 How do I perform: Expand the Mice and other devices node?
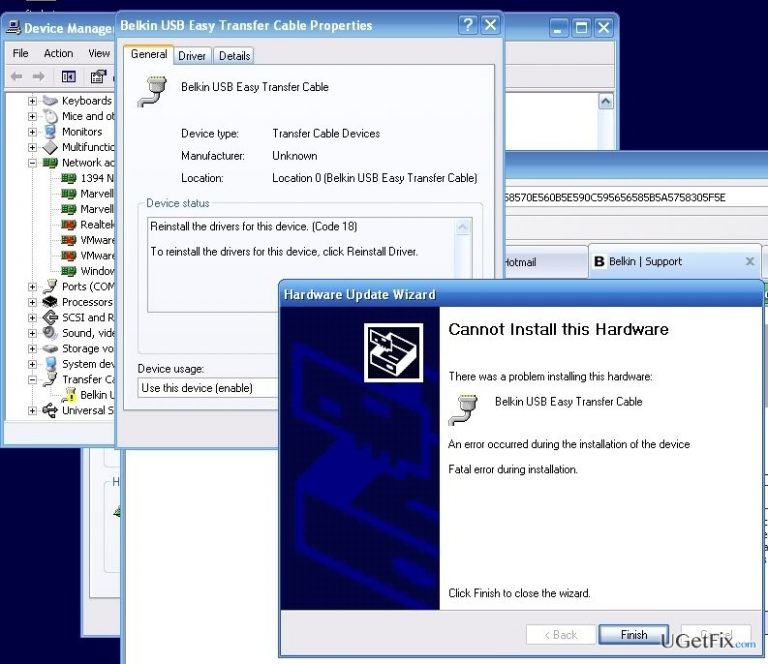pyautogui.click(x=32, y=117)
